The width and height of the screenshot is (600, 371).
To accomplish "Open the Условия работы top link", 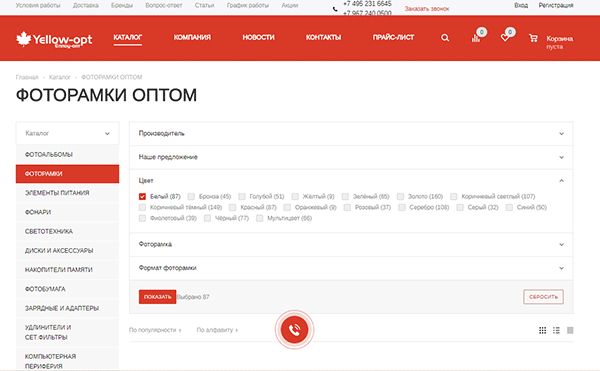I will point(38,5).
